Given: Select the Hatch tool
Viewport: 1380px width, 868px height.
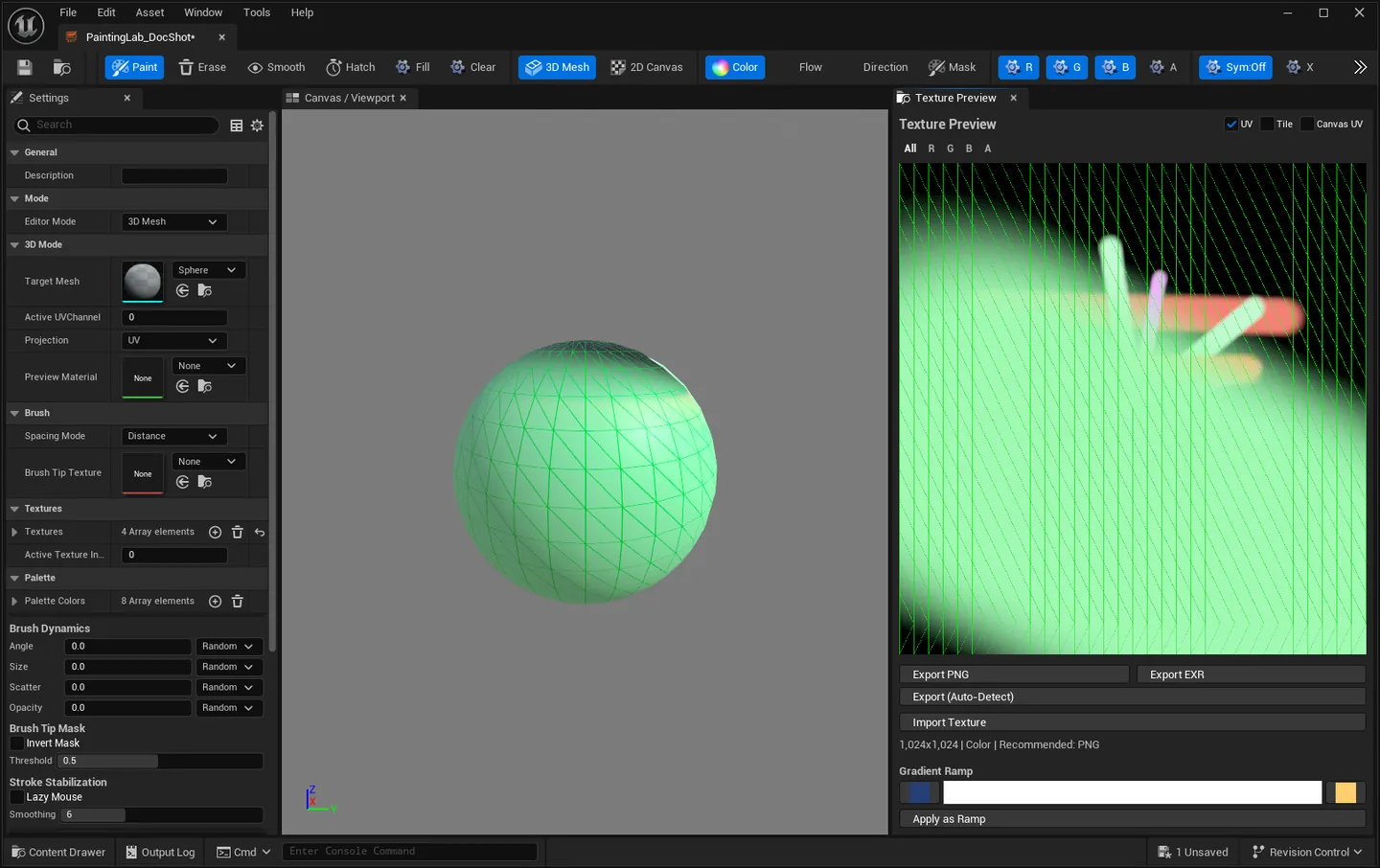Looking at the screenshot, I should pos(350,67).
